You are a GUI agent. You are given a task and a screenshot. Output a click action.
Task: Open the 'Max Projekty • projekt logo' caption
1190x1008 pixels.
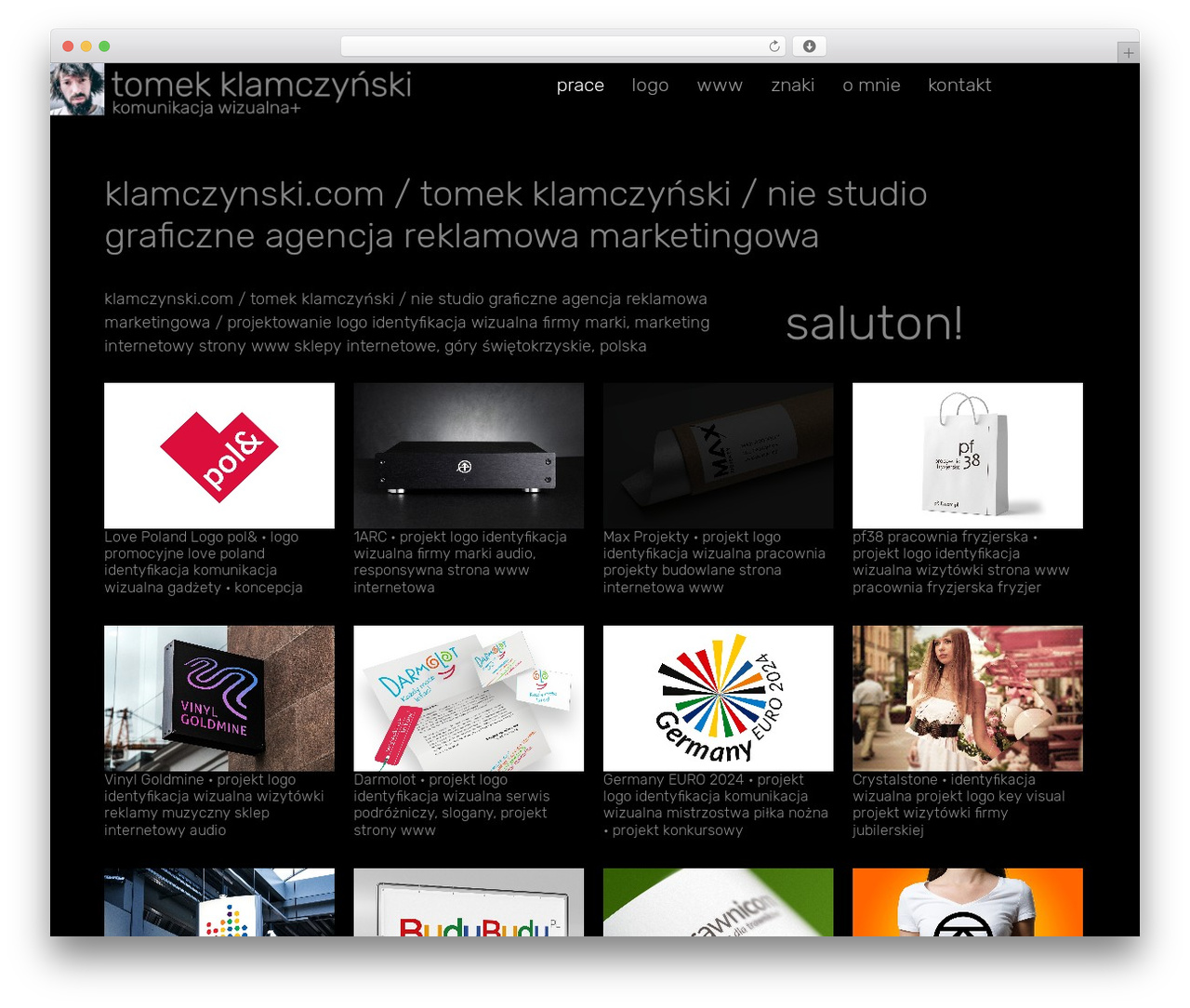[x=714, y=563]
